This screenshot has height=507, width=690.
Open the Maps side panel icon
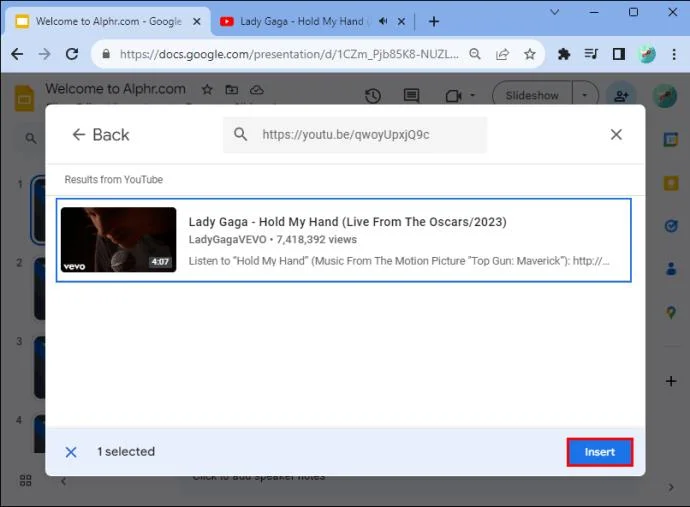(x=671, y=312)
